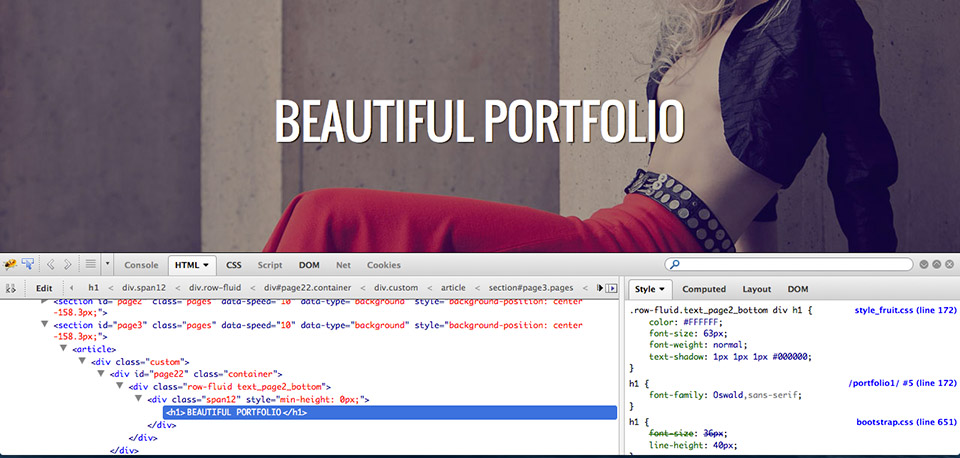
Task: Go forward with the right arrow icon
Action: (68, 265)
